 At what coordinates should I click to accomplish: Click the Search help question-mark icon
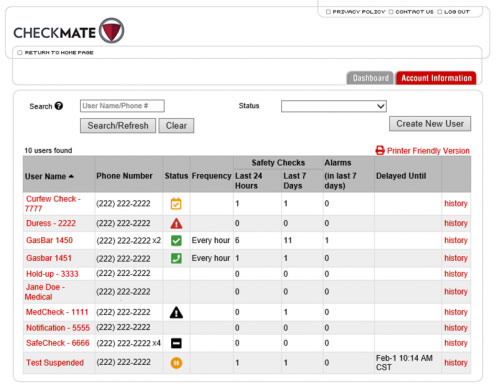59,106
